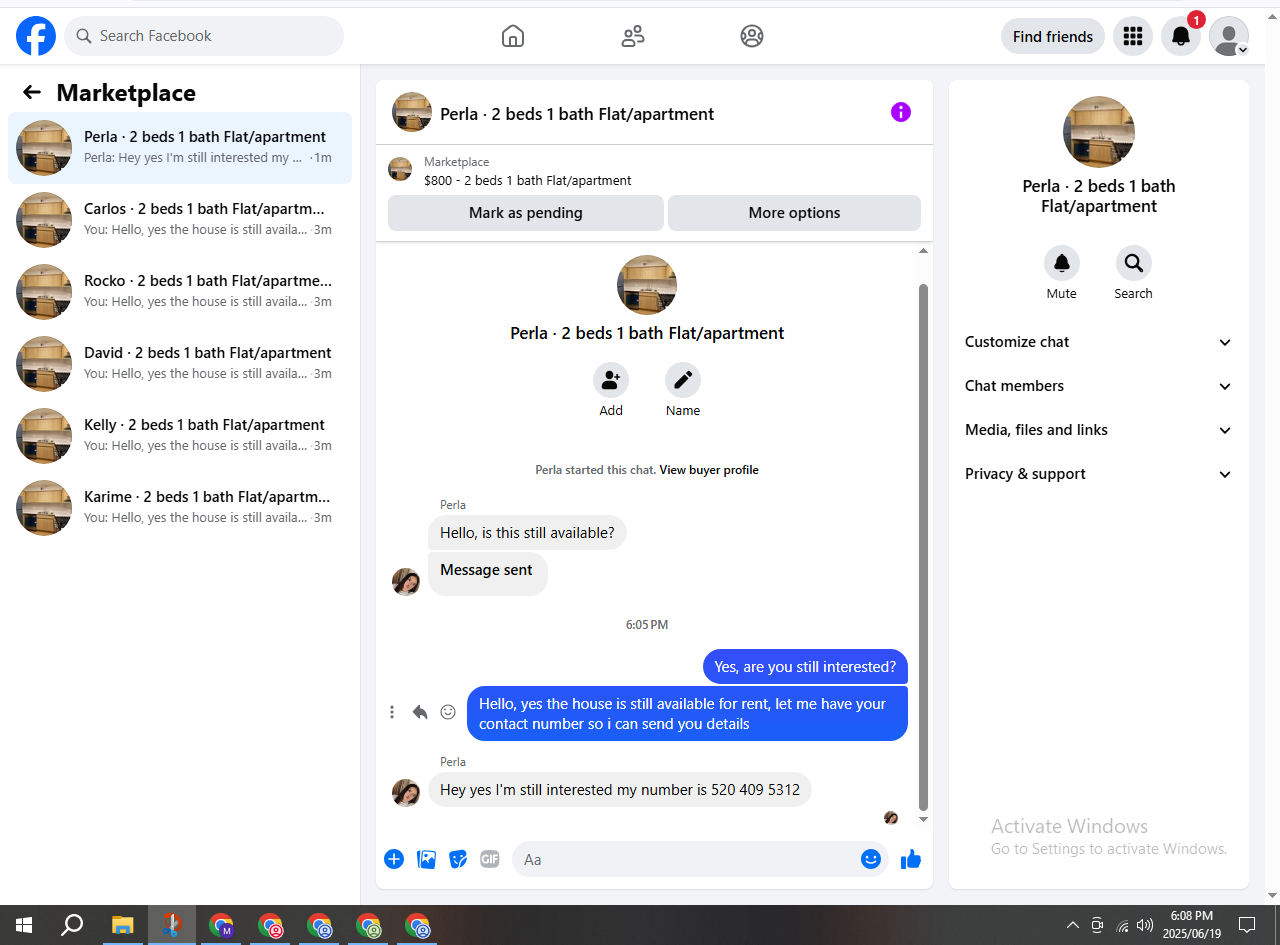The width and height of the screenshot is (1280, 945).
Task: Open the volume control in system tray
Action: (x=1145, y=925)
